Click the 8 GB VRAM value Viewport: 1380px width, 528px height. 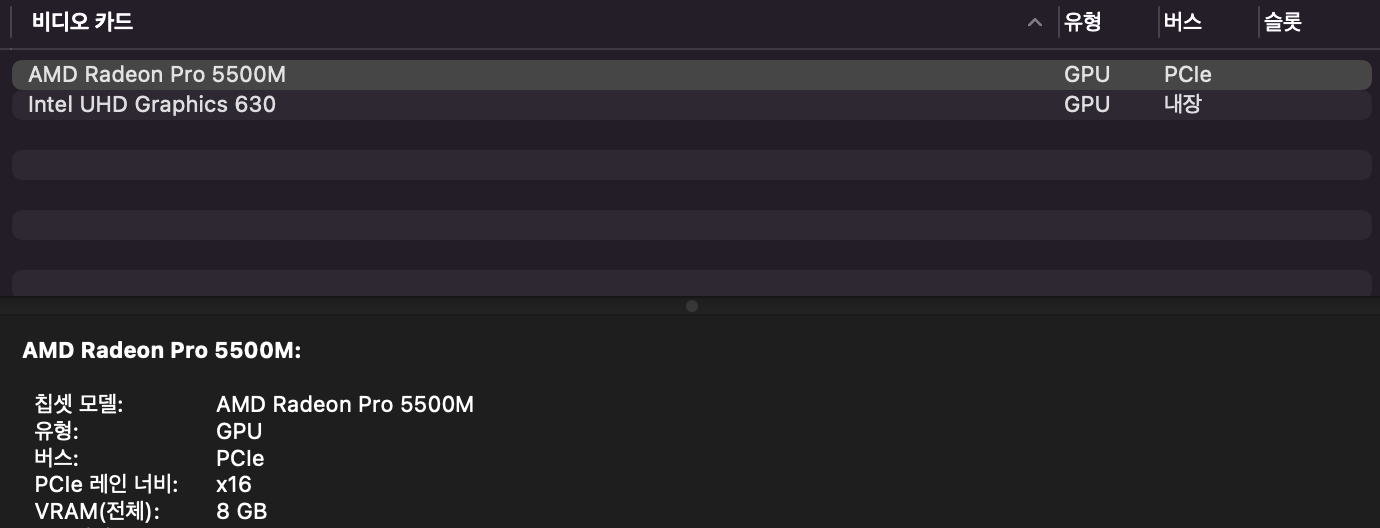click(x=242, y=513)
